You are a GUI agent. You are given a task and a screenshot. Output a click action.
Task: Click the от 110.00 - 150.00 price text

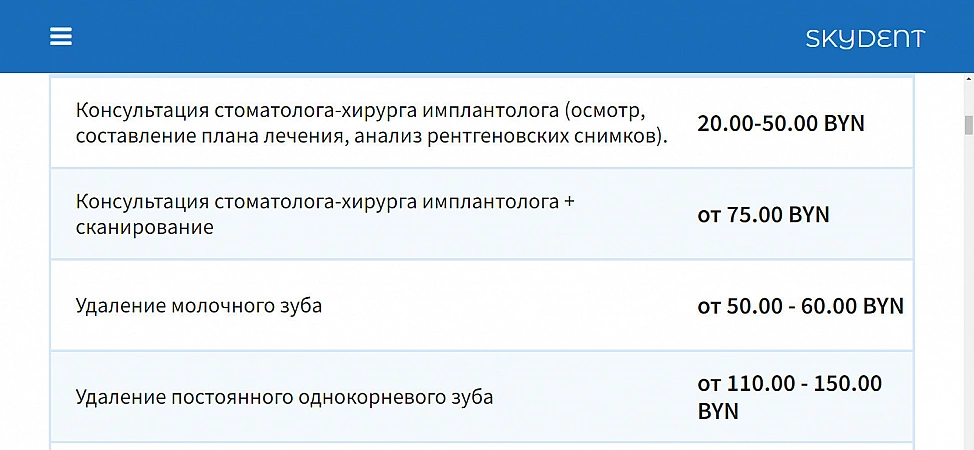point(790,383)
